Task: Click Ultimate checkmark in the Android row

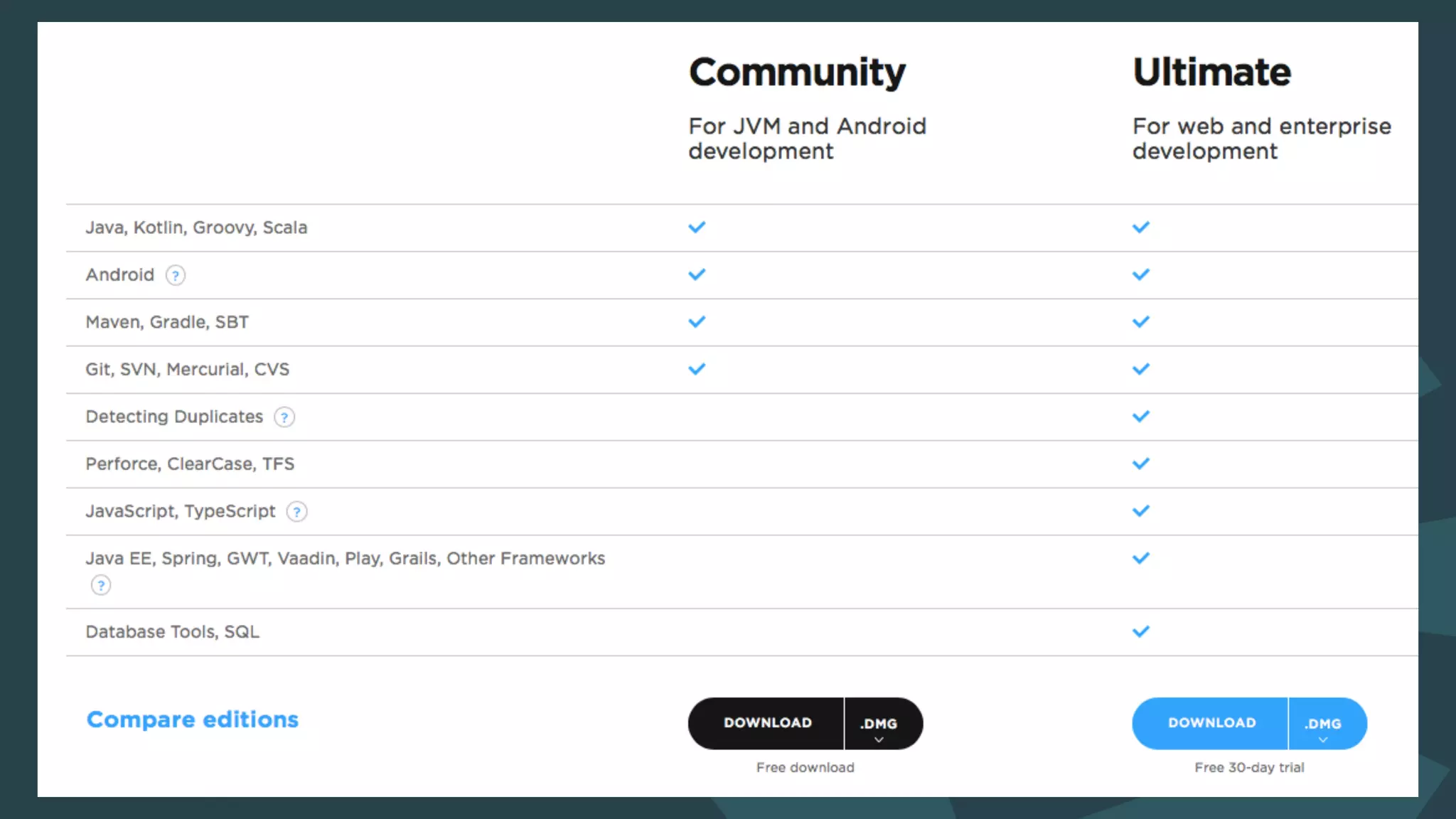Action: (x=1140, y=274)
